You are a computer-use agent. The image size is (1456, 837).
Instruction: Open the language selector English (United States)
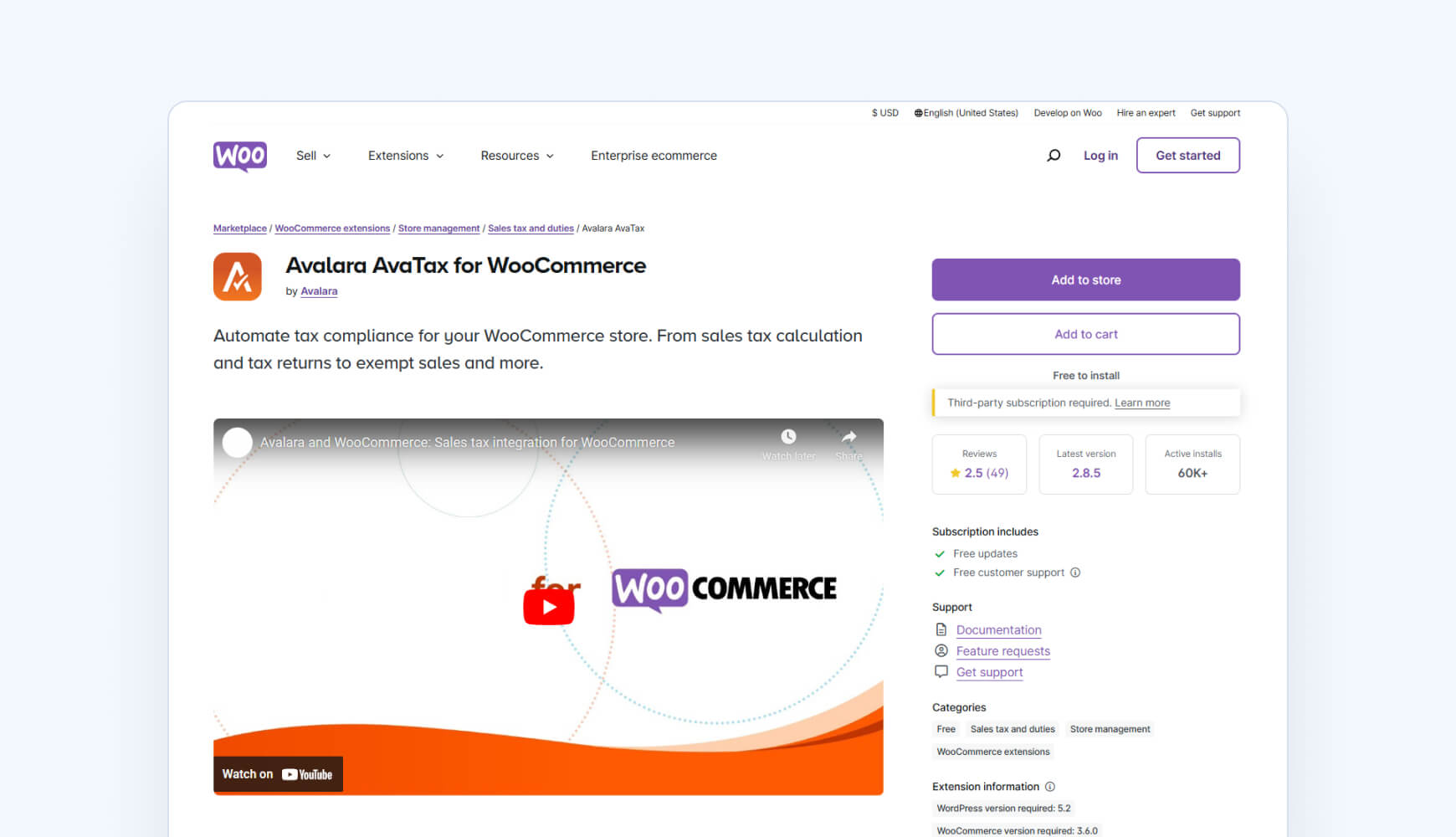click(966, 113)
